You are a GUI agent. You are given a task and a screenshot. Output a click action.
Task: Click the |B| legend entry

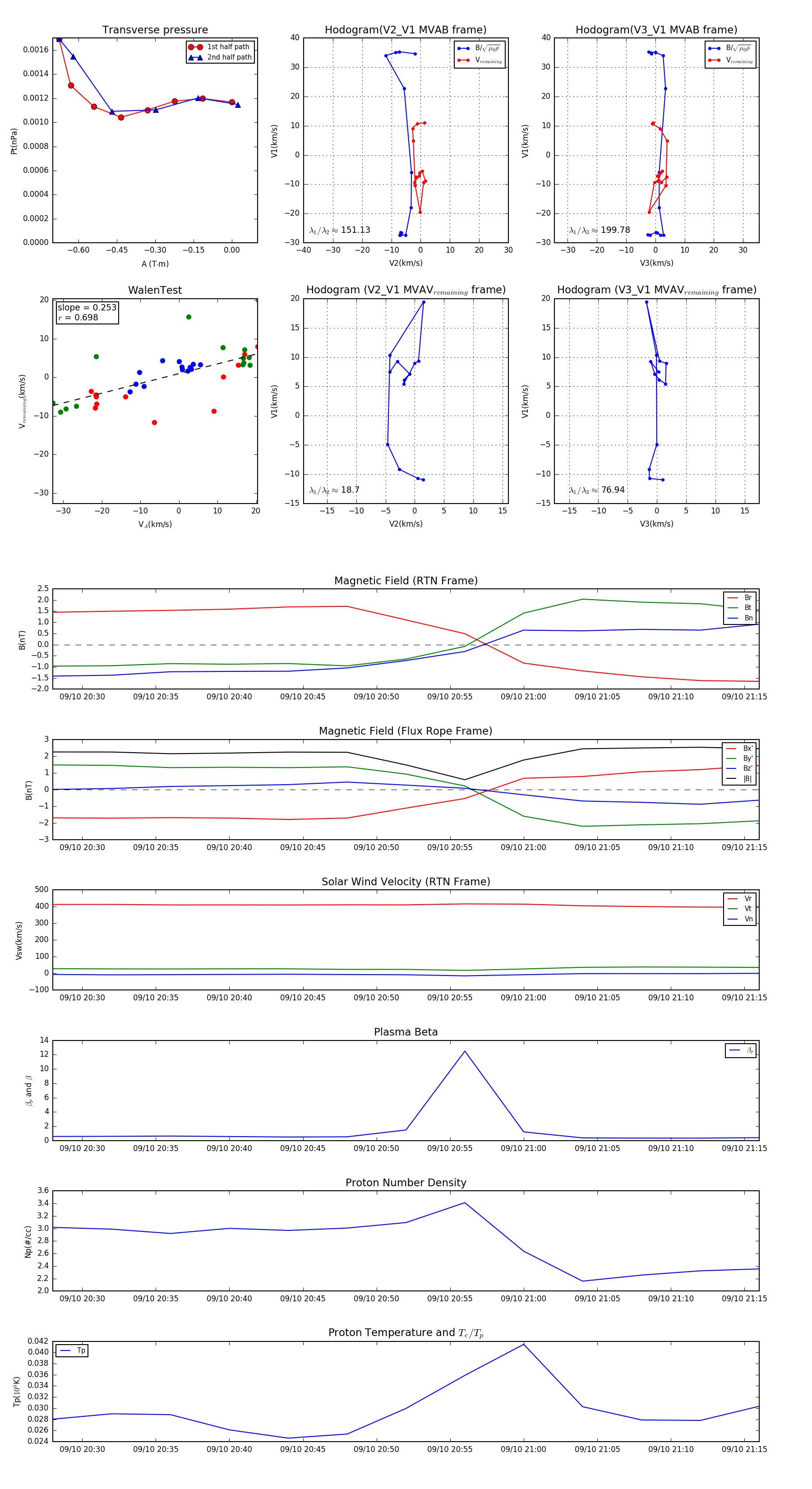(739, 779)
